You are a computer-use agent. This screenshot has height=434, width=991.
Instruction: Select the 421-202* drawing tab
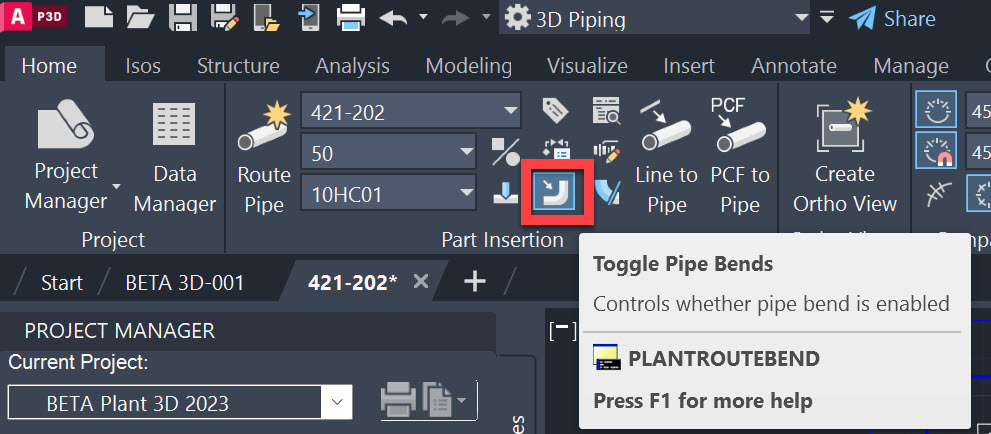click(x=352, y=282)
